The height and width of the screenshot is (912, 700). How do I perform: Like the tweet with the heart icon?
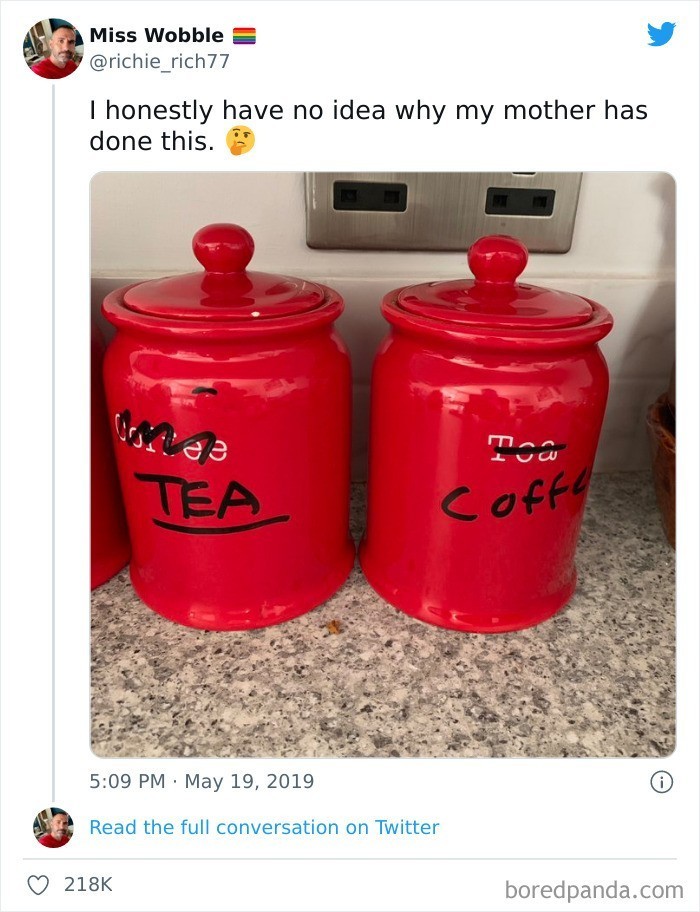[x=38, y=885]
